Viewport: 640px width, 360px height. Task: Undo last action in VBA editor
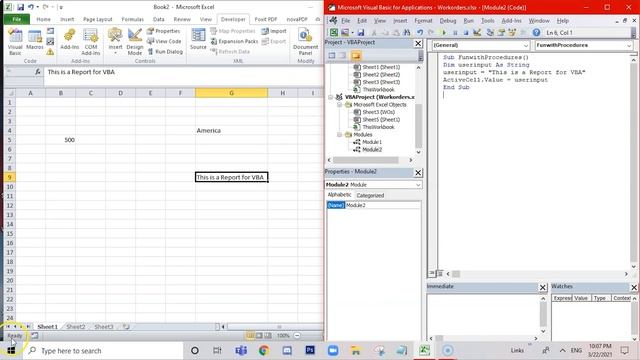420,33
